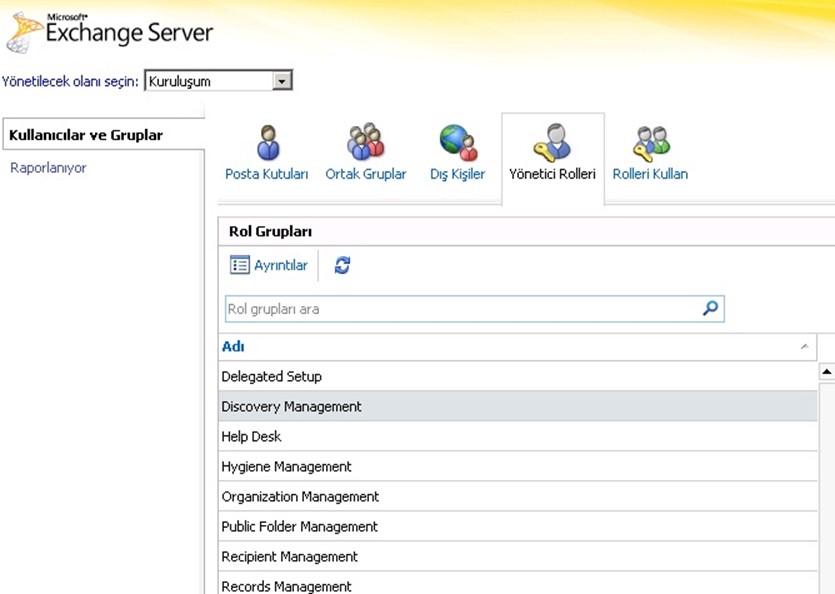Open the Kuruluşum dropdown list
Image resolution: width=835 pixels, height=594 pixels.
point(283,82)
